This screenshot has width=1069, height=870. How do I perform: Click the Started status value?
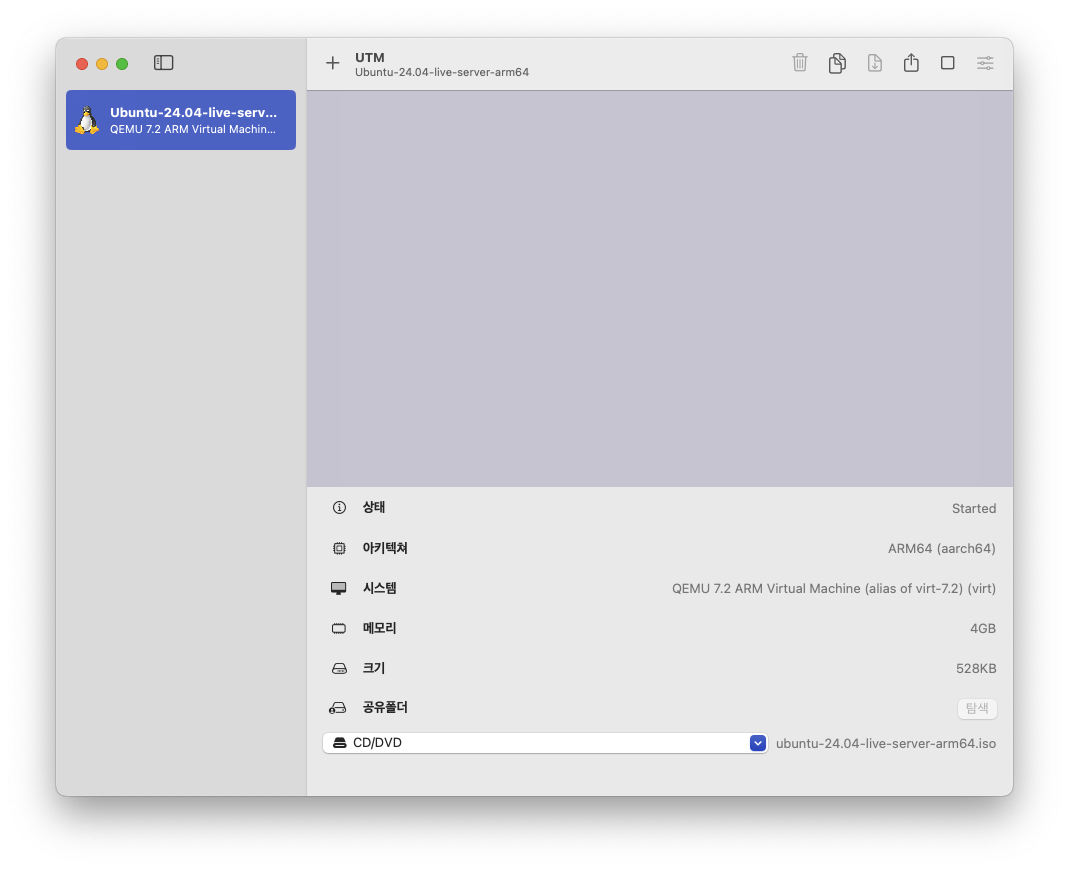(x=974, y=509)
